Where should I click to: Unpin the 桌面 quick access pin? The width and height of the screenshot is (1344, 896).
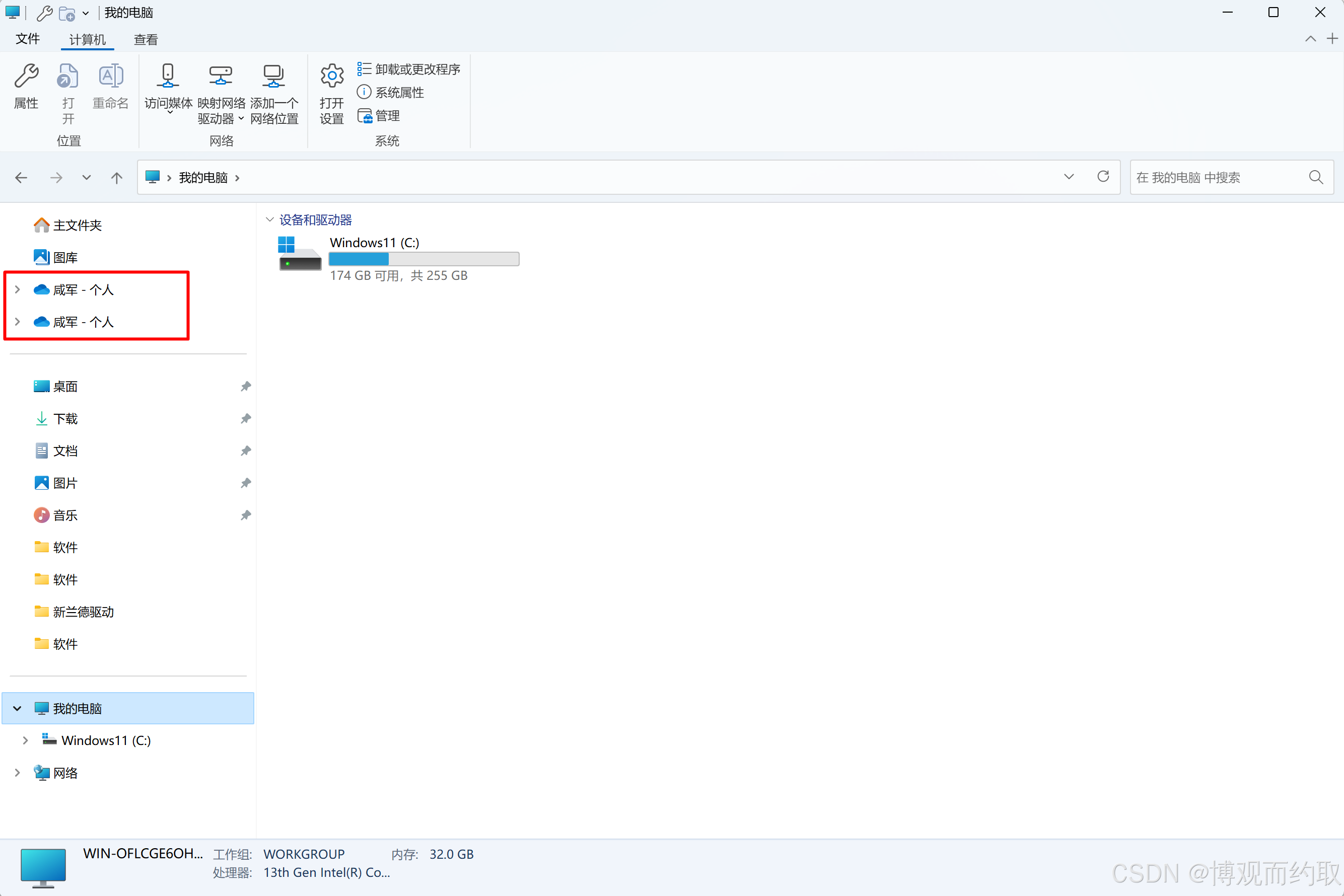click(246, 386)
